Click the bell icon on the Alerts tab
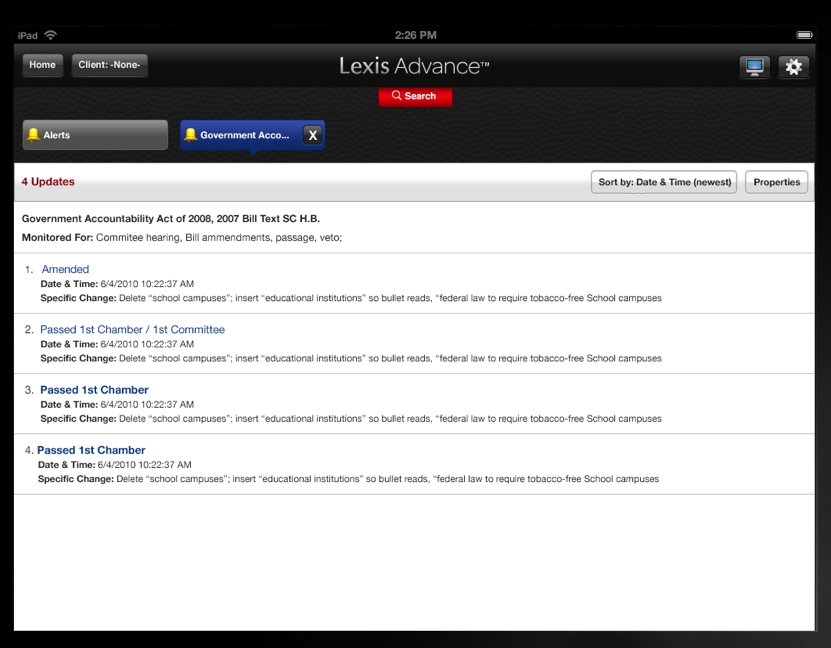Viewport: 831px width, 648px height. tap(35, 134)
